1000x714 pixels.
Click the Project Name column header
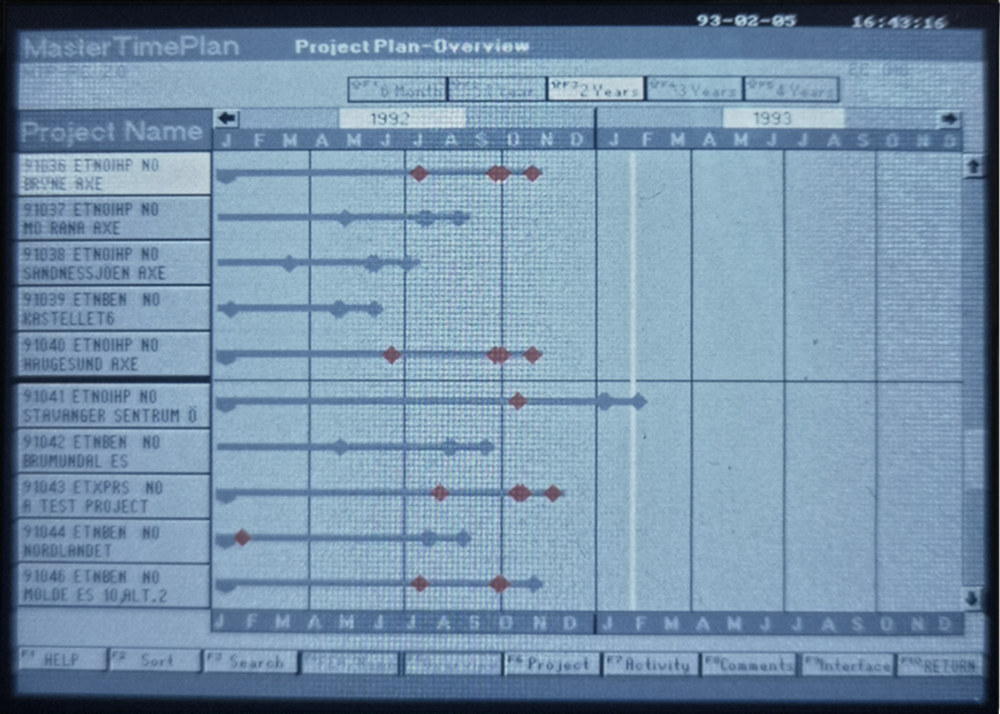point(114,131)
